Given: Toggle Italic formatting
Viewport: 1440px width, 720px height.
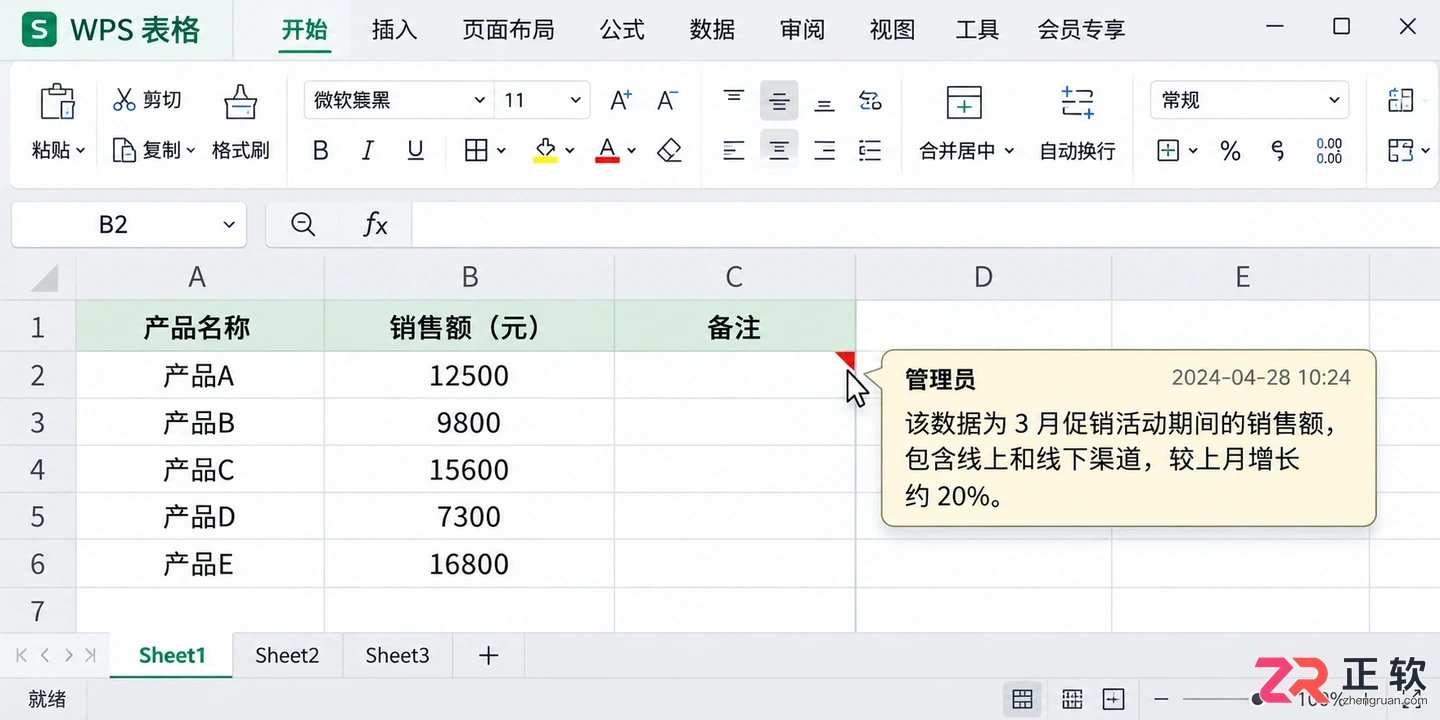Looking at the screenshot, I should coord(368,151).
